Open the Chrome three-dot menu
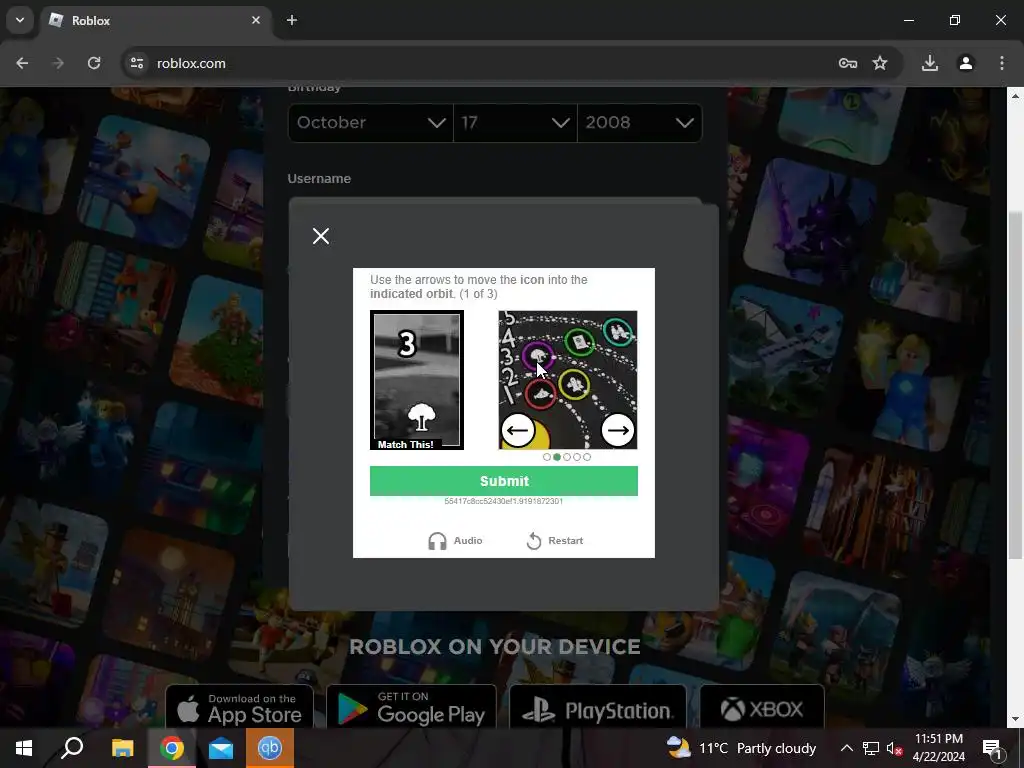Viewport: 1024px width, 768px height. pos(1002,63)
